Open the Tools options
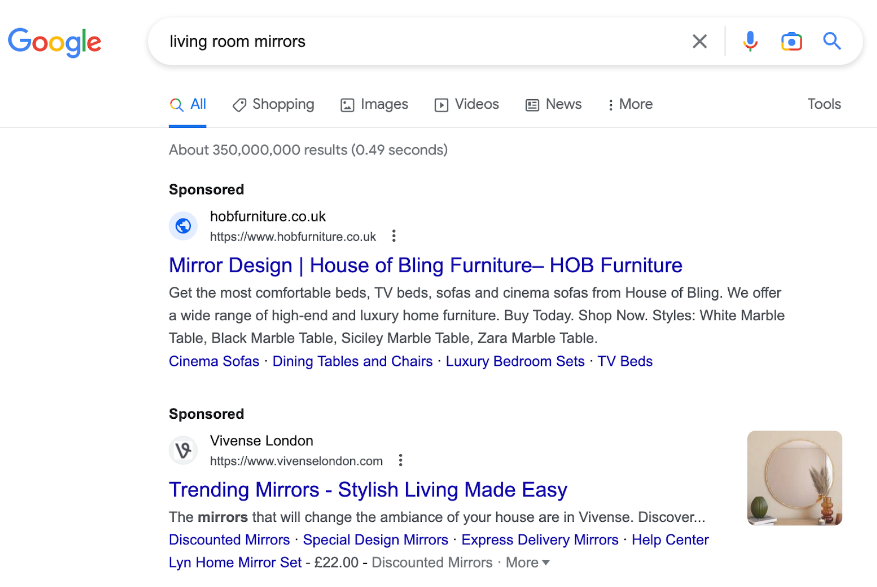 [x=824, y=104]
